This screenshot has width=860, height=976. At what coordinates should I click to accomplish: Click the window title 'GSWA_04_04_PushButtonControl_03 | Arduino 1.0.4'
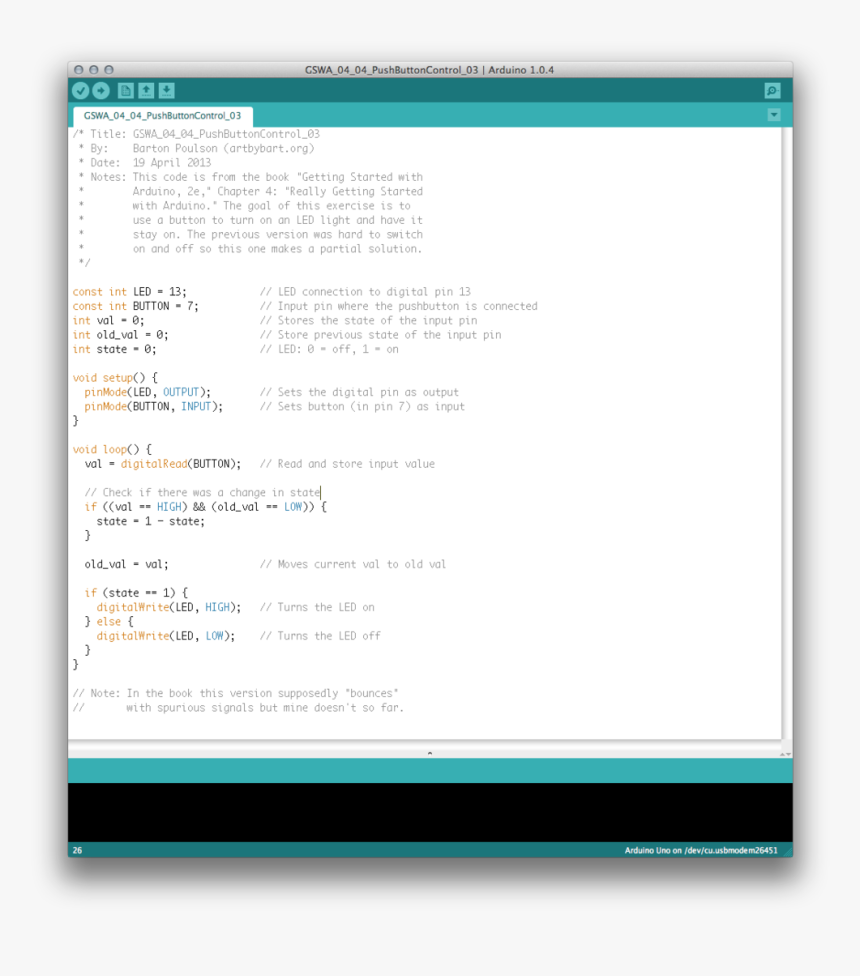click(429, 70)
